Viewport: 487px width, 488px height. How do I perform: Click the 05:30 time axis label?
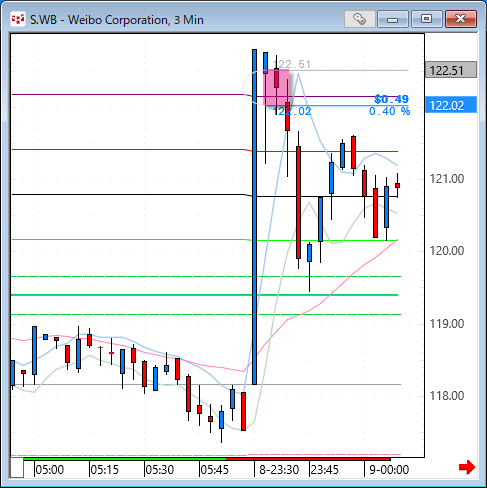click(160, 470)
